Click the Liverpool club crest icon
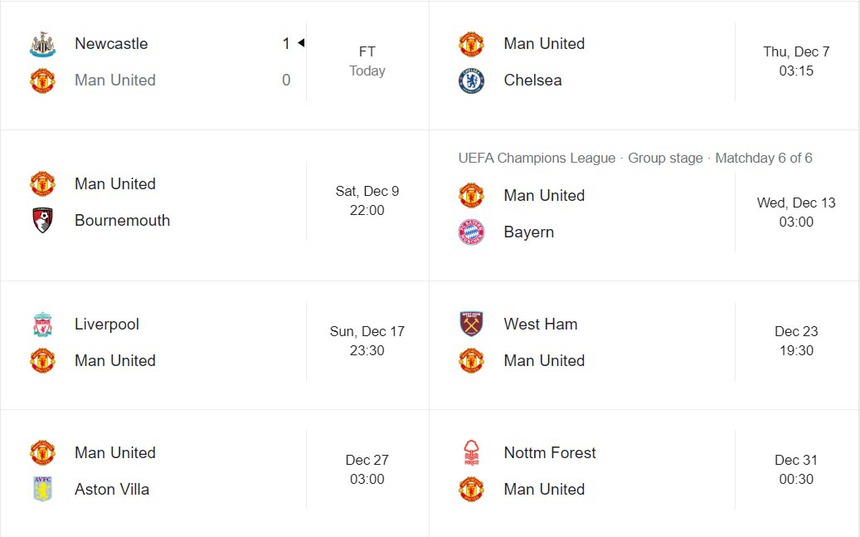The height and width of the screenshot is (537, 860). [42, 325]
